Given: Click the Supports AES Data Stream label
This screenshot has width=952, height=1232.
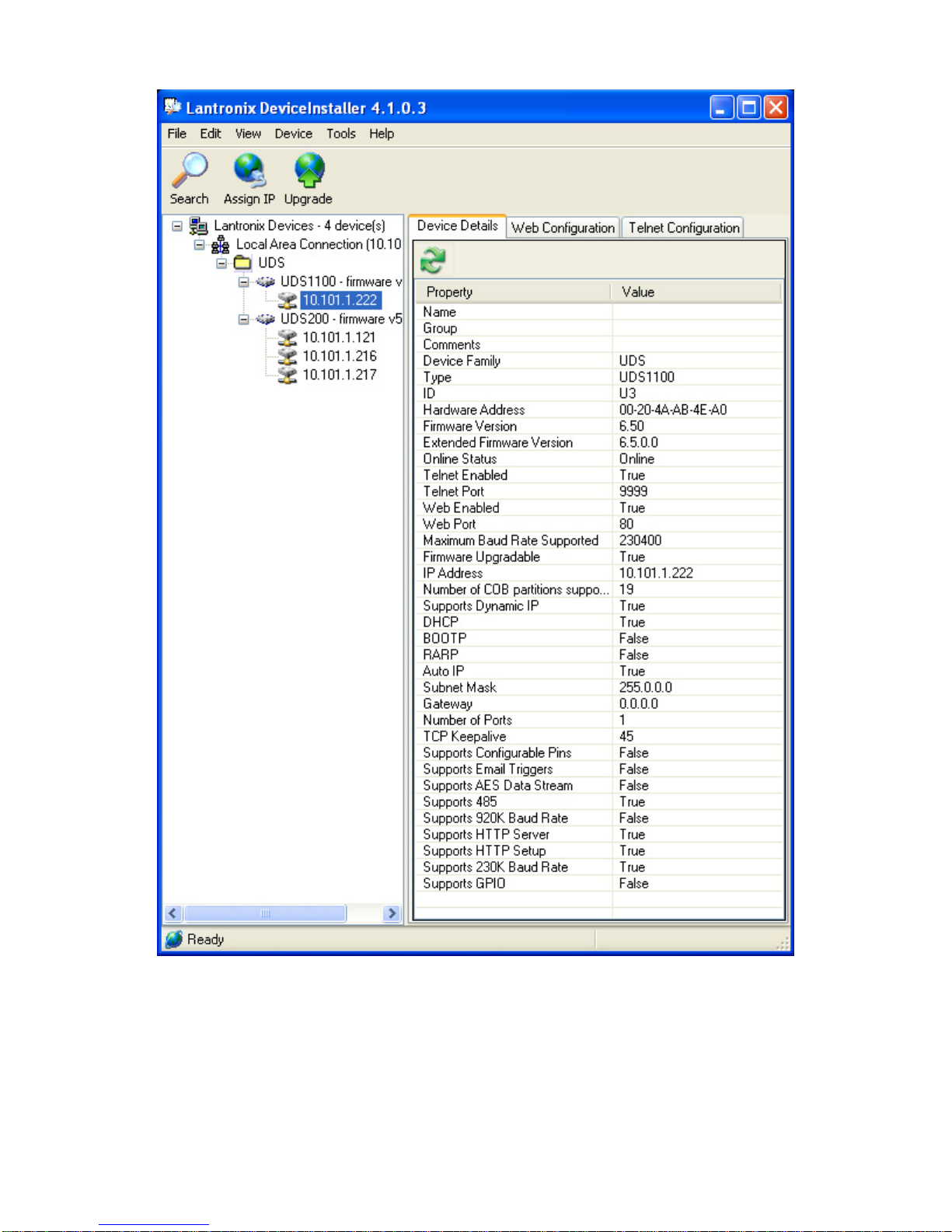Looking at the screenshot, I should click(x=498, y=785).
